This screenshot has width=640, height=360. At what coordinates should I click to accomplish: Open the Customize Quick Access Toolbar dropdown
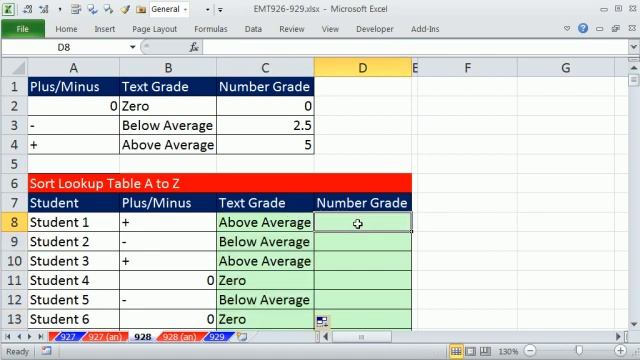click(x=220, y=10)
